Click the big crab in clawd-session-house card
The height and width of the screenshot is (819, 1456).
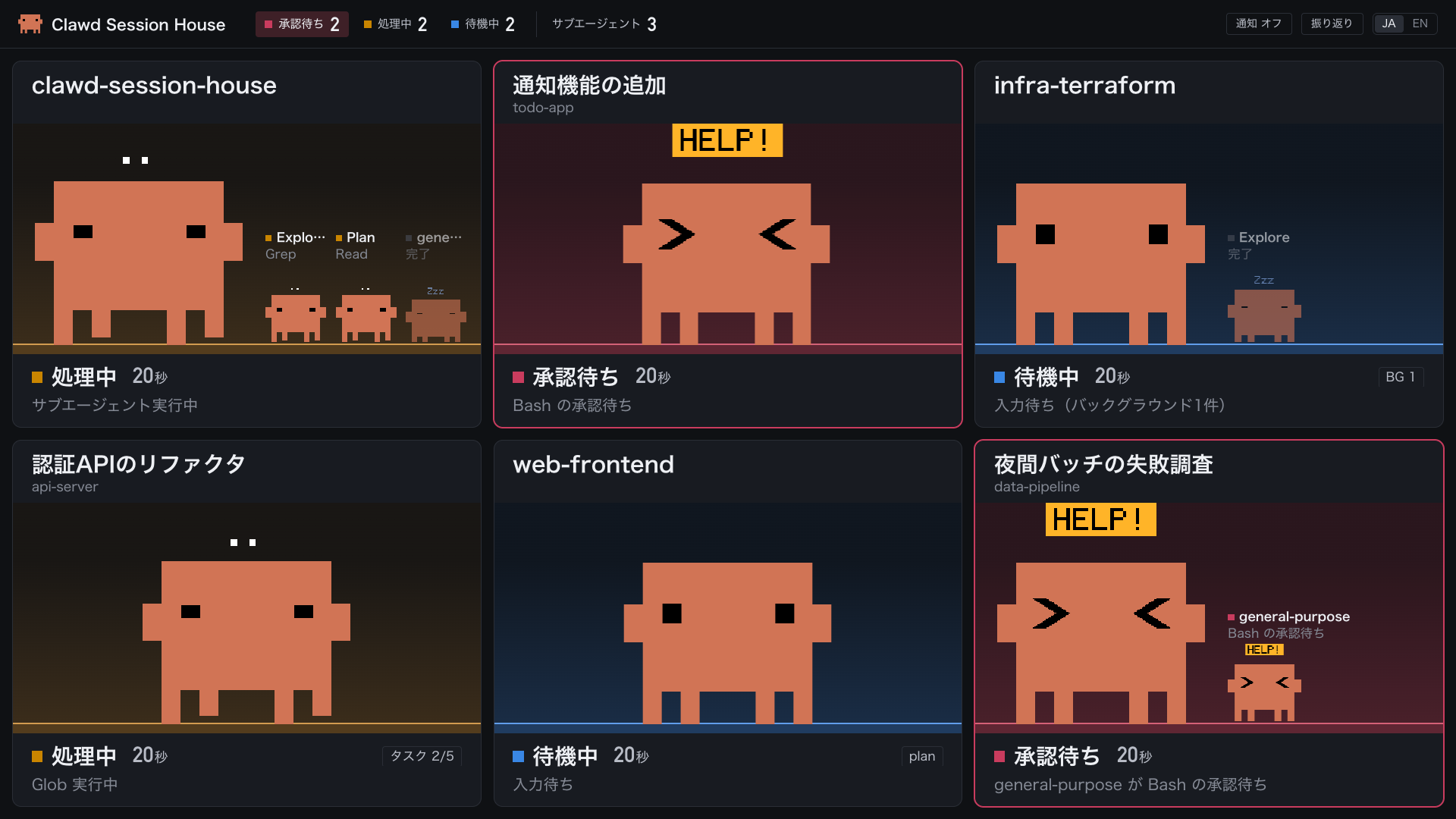139,262
